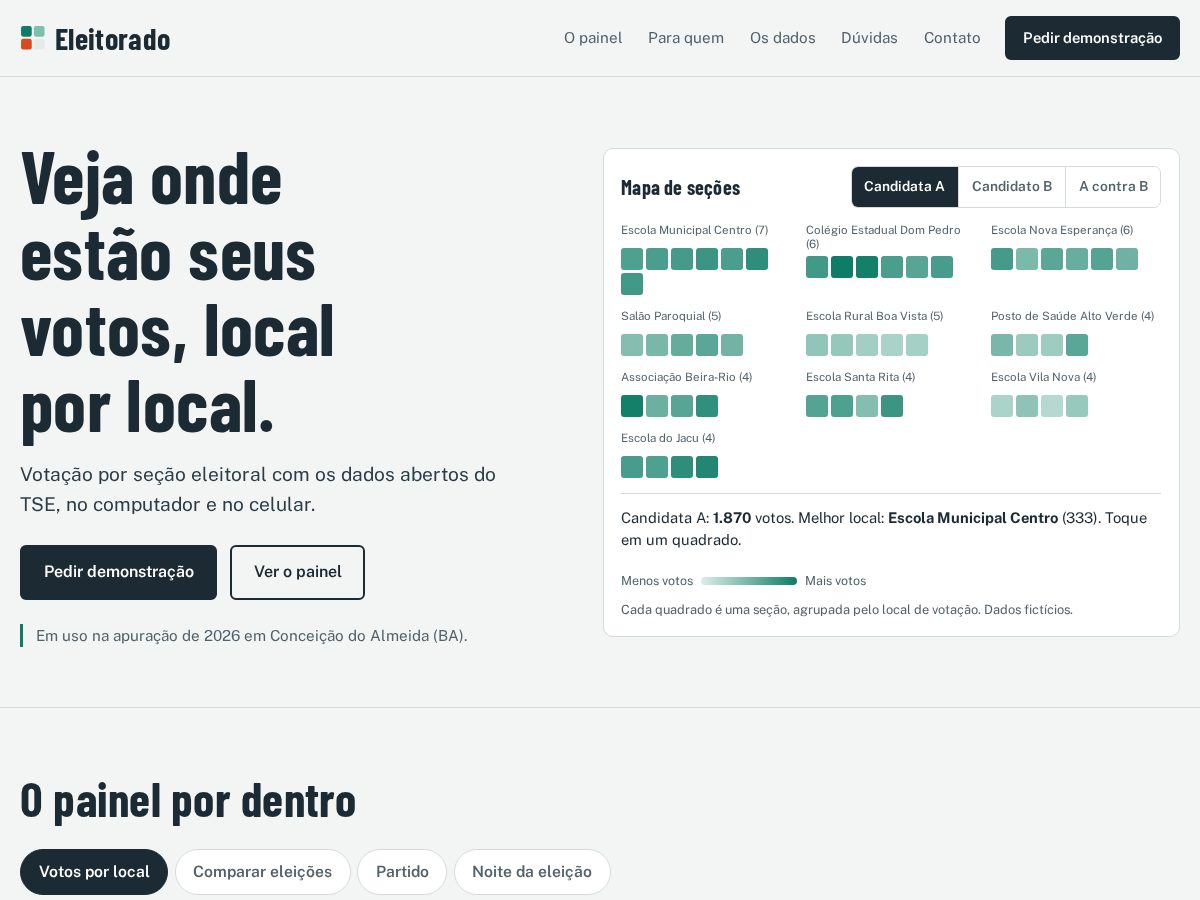
Task: Click hero Pedir demonstração button
Action: (118, 572)
